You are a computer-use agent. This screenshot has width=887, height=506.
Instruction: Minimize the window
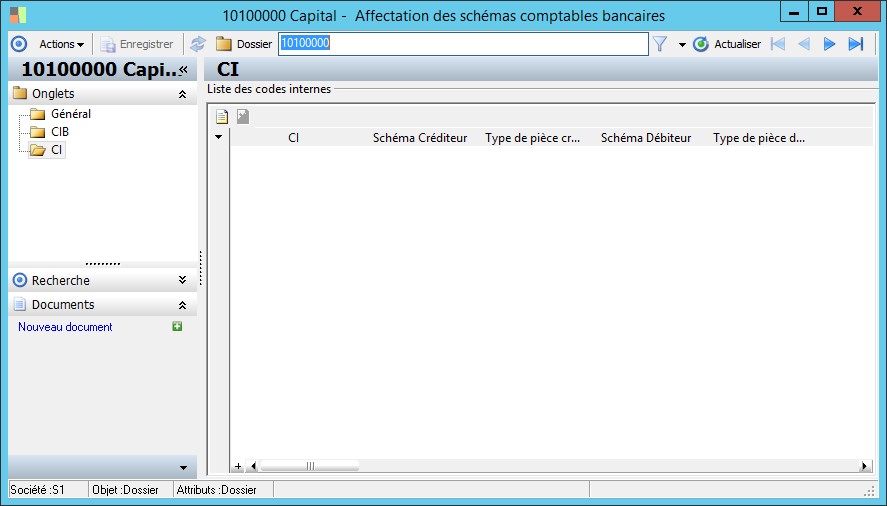pyautogui.click(x=794, y=12)
